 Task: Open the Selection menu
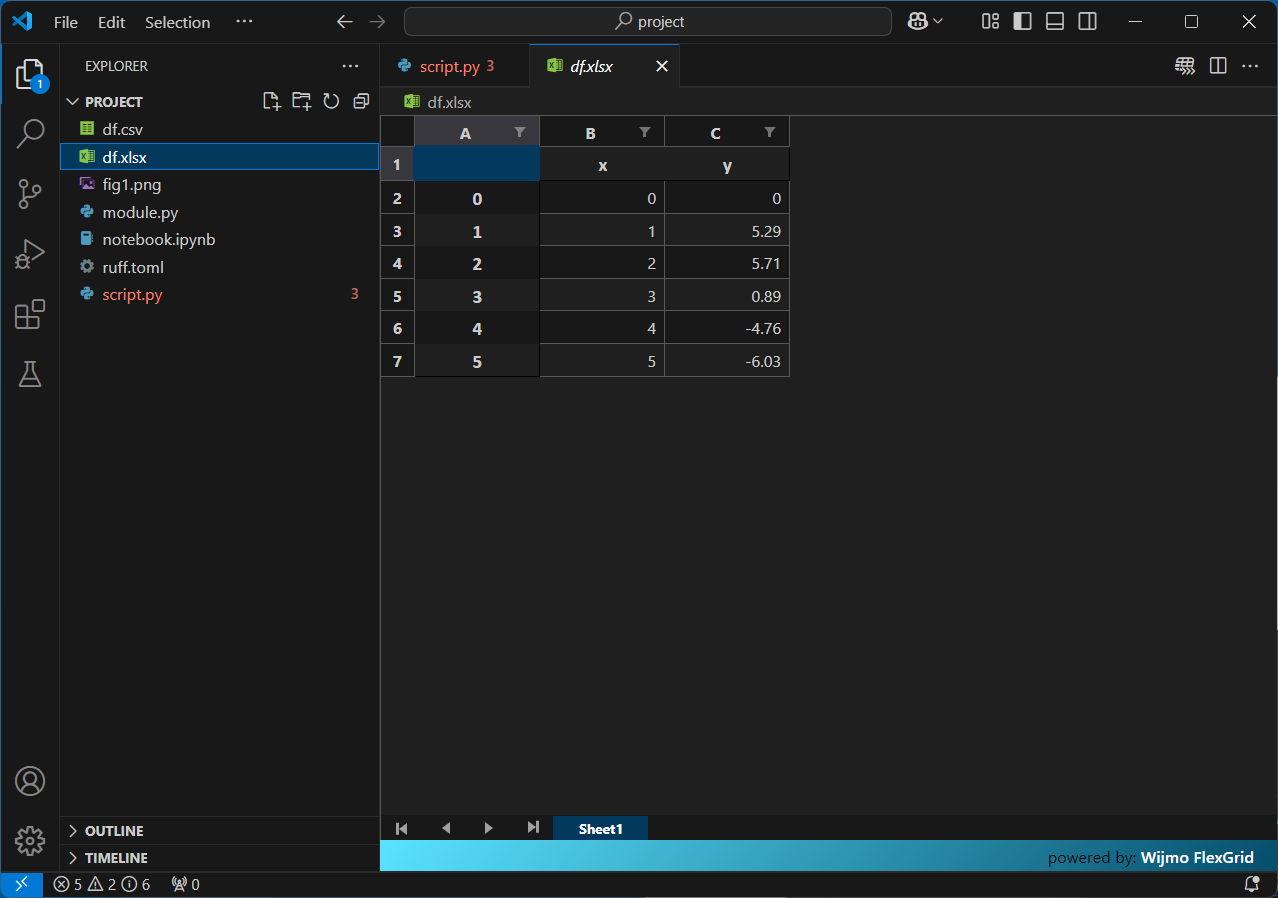(x=177, y=22)
